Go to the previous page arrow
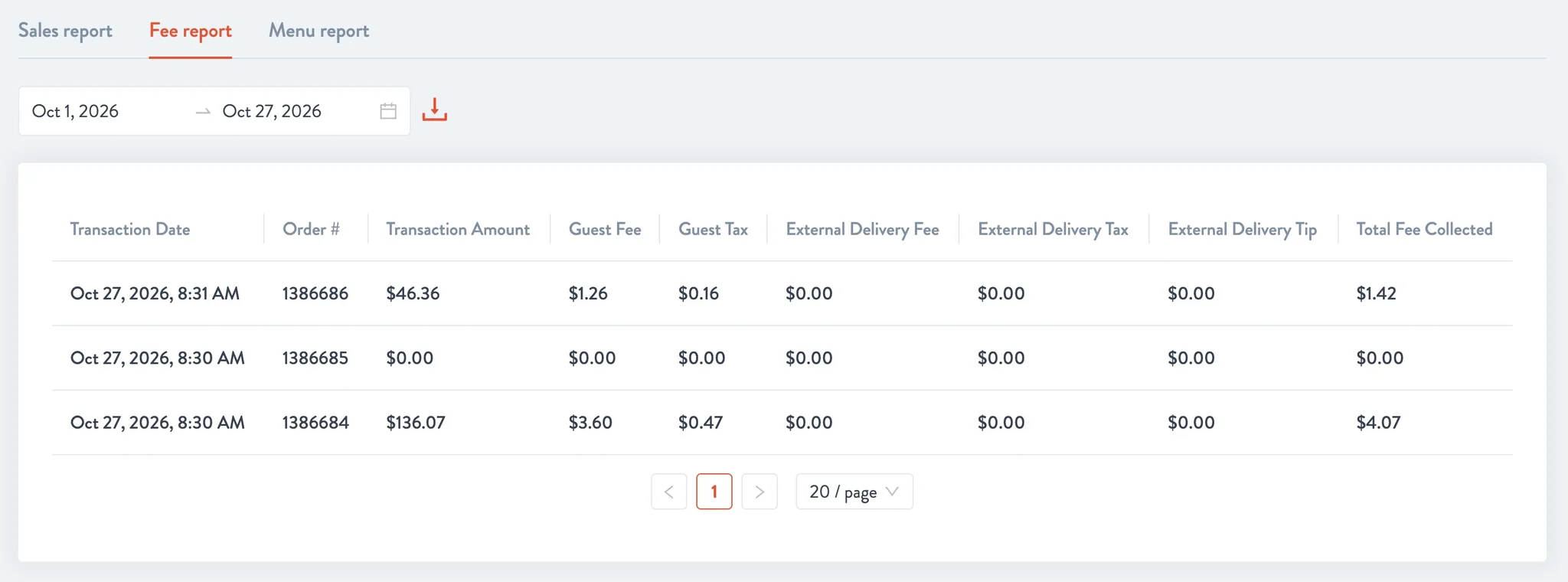This screenshot has width=1568, height=582. click(669, 492)
